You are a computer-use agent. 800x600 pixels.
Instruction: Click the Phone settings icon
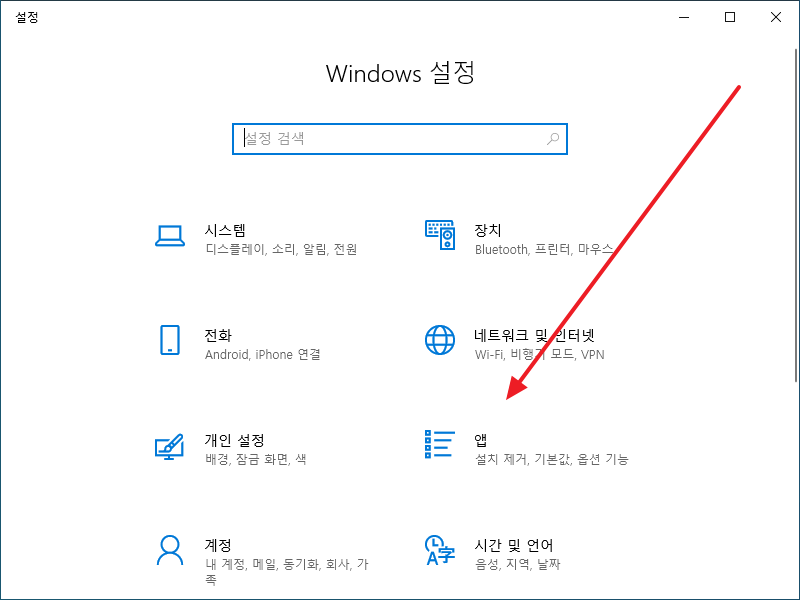[x=170, y=340]
